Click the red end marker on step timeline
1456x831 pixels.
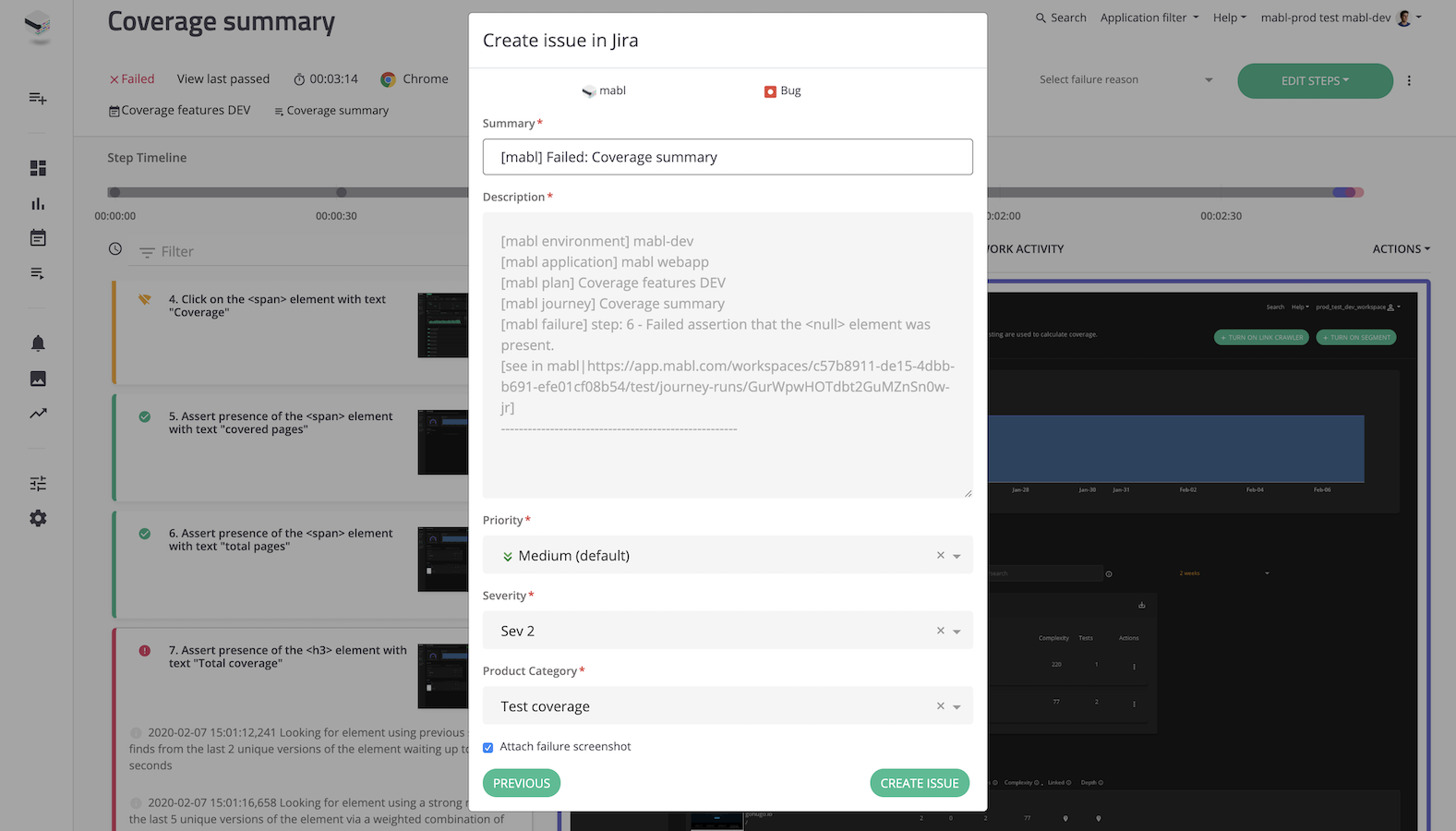point(1358,193)
